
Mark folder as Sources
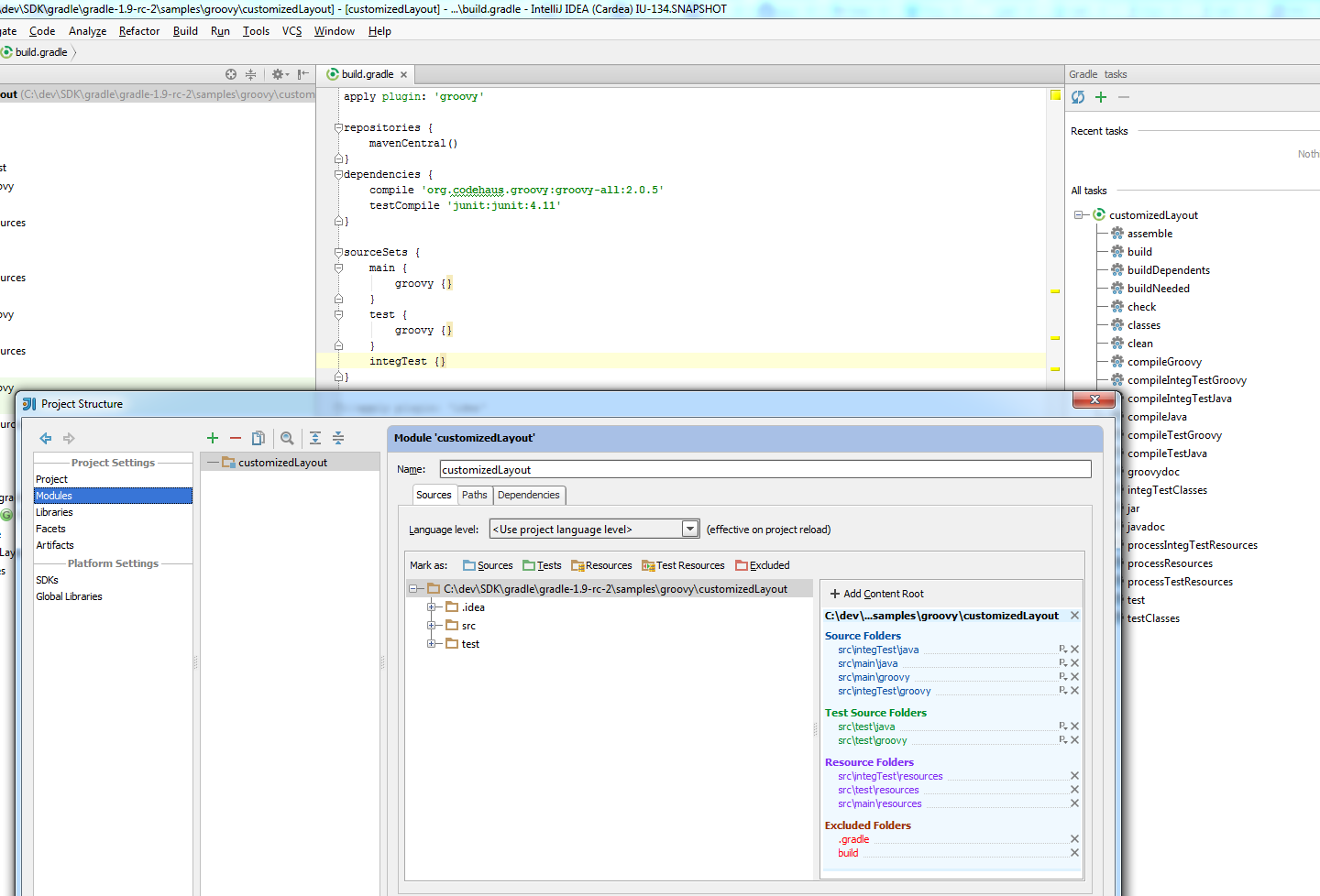488,565
